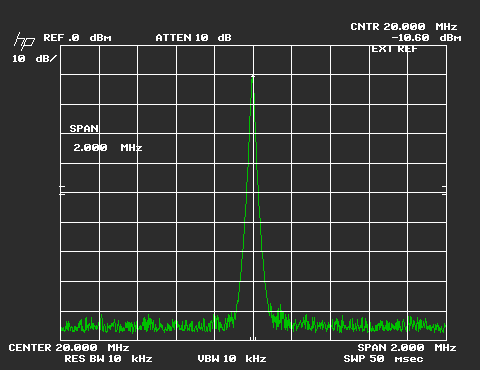Select the ATTEN 10 dB label
480x370 pixels.
193,38
